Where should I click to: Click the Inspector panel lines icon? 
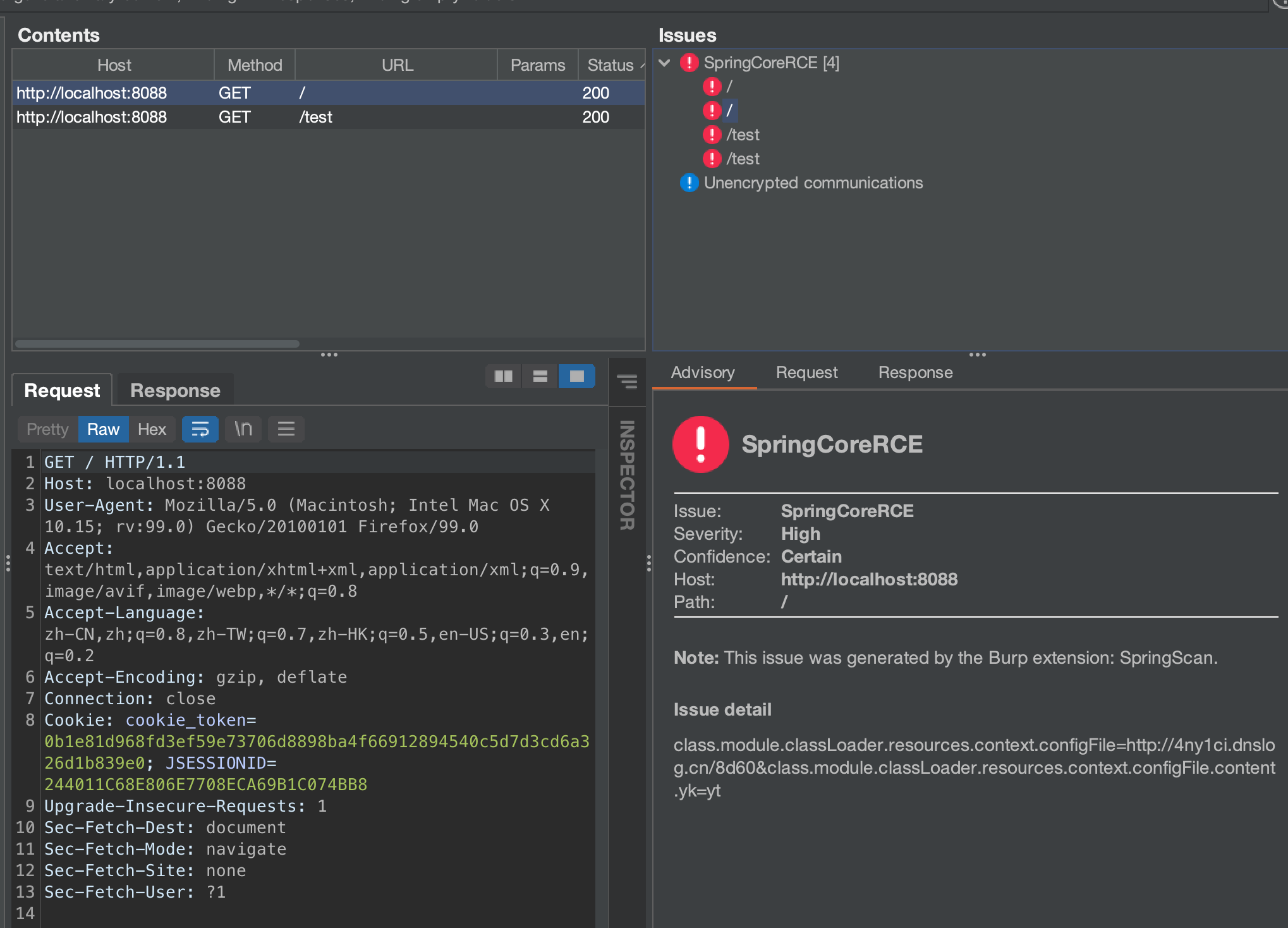[627, 381]
